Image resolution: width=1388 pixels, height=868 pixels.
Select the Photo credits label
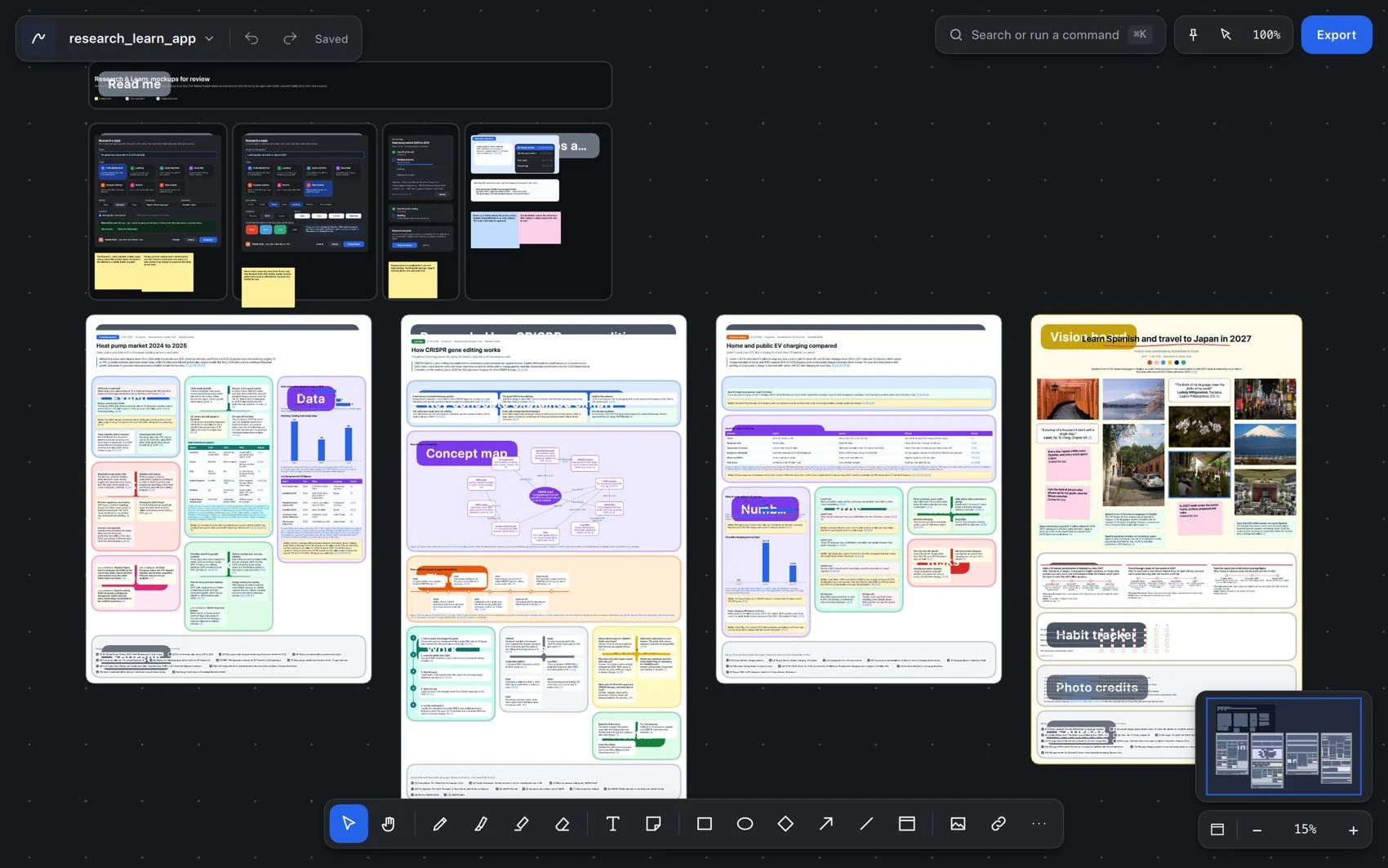tap(1097, 688)
